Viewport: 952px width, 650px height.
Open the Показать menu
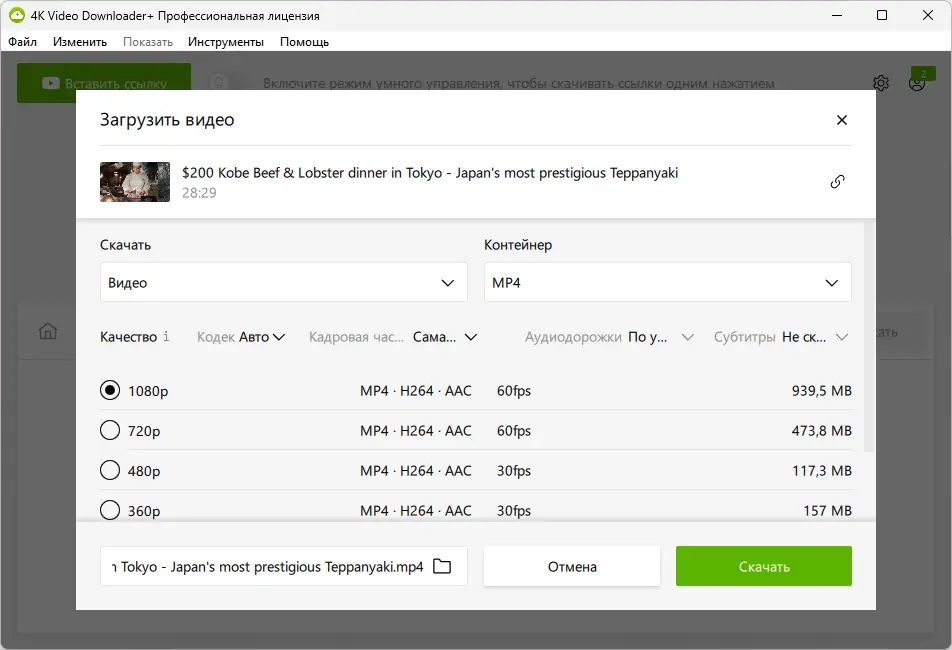coord(148,42)
